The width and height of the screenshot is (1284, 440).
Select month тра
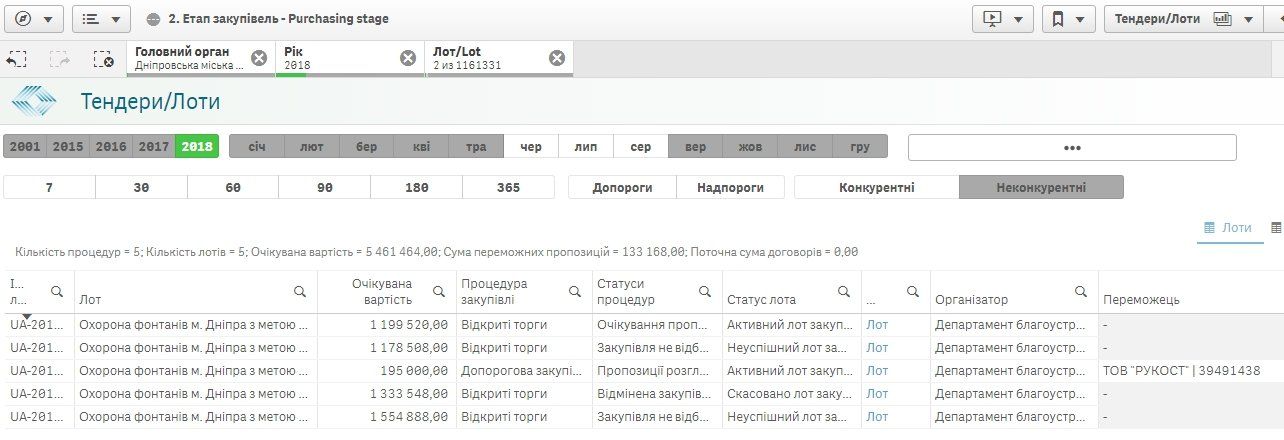point(476,146)
